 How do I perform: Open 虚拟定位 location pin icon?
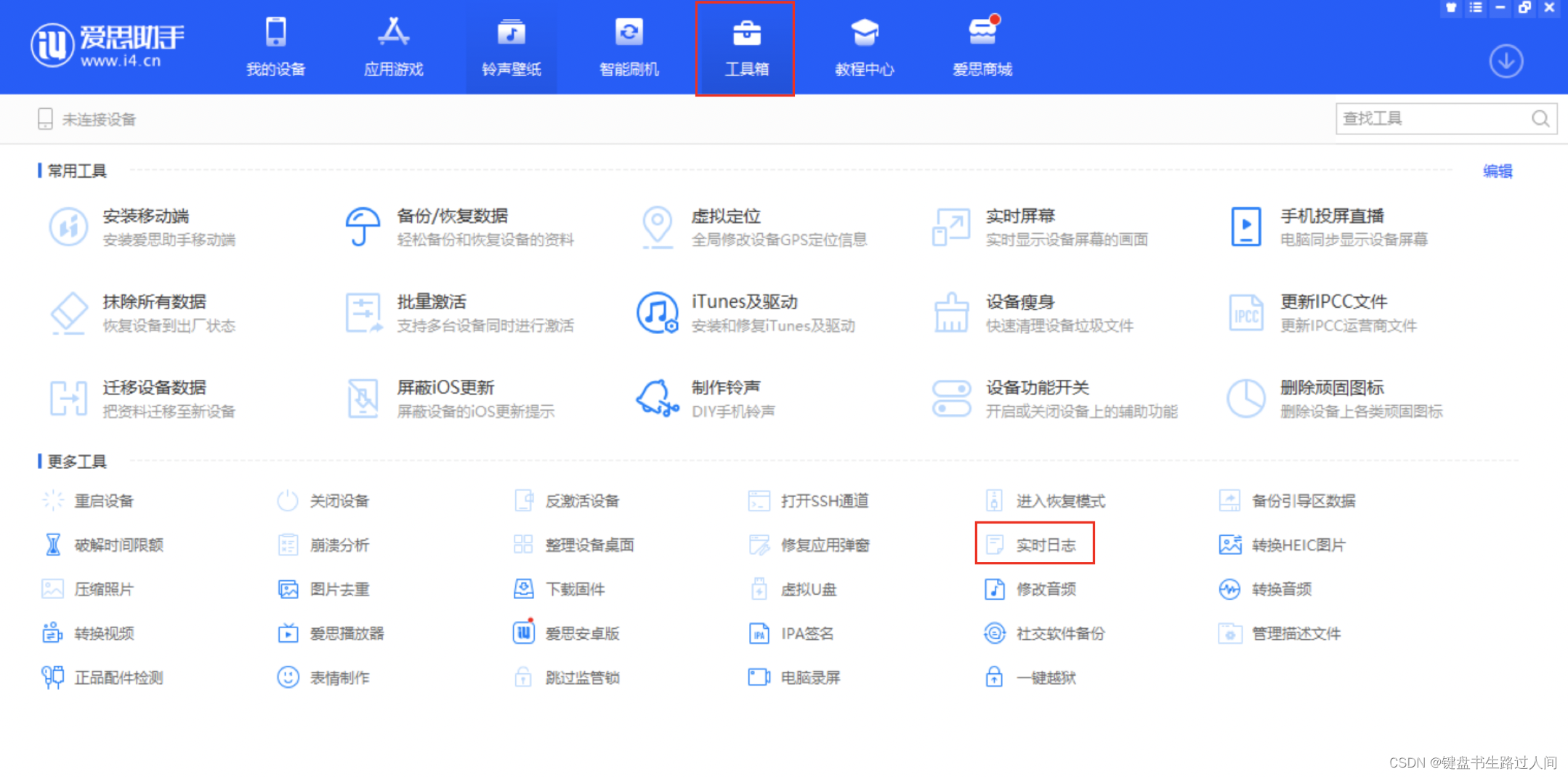657,227
